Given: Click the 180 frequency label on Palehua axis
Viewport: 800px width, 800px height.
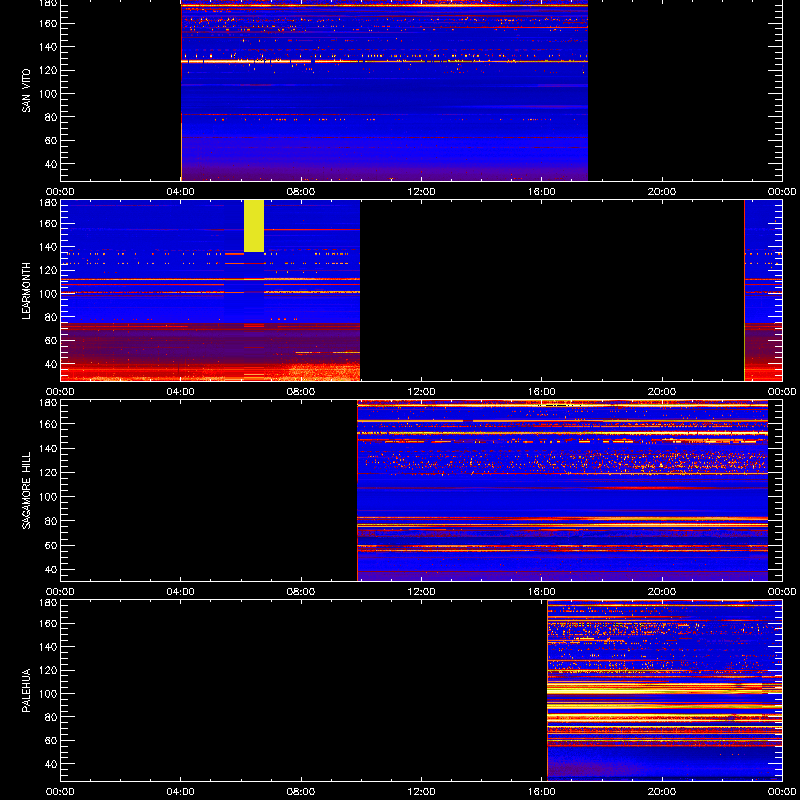Looking at the screenshot, I should tap(48, 603).
